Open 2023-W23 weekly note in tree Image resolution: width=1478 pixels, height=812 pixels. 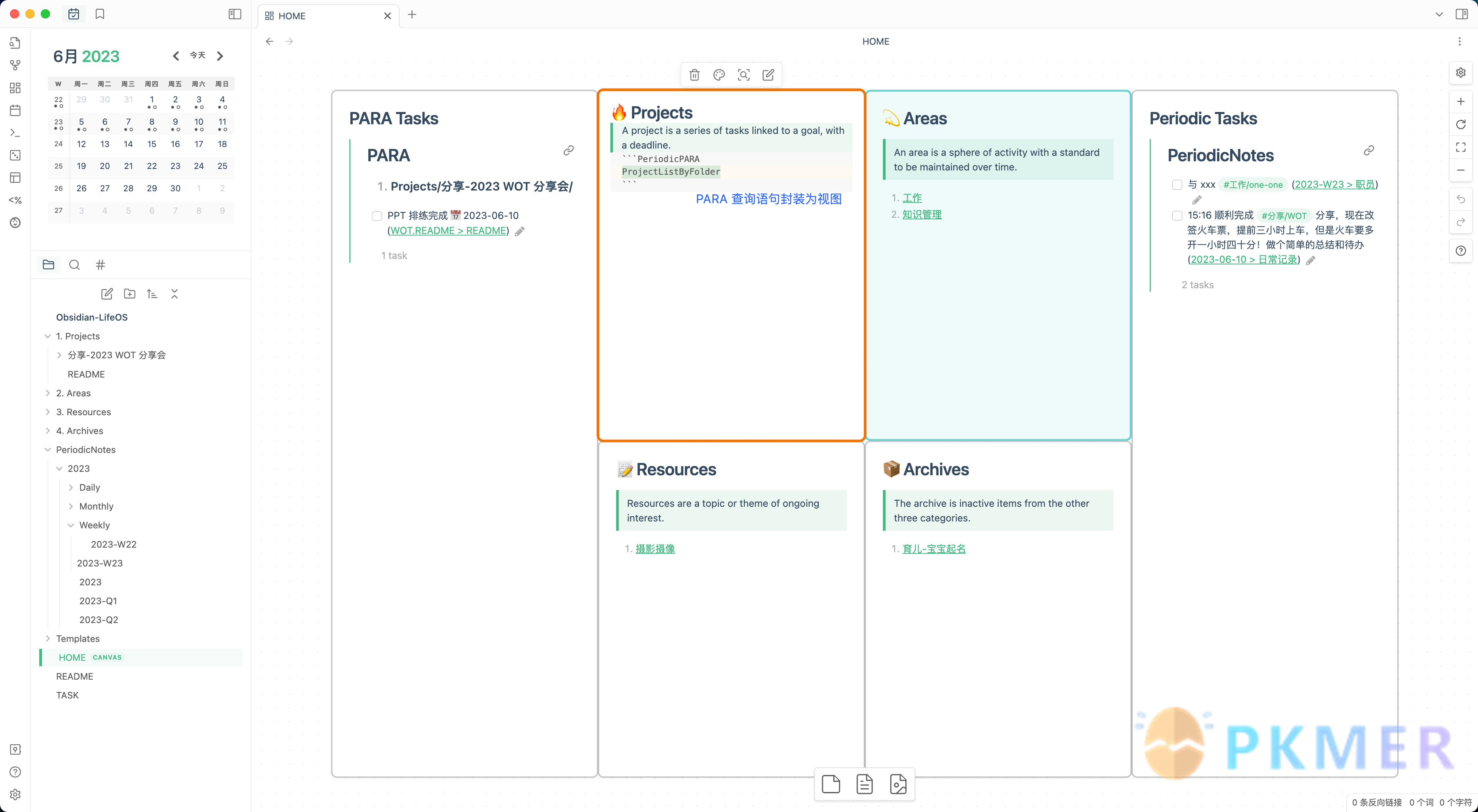click(x=100, y=563)
